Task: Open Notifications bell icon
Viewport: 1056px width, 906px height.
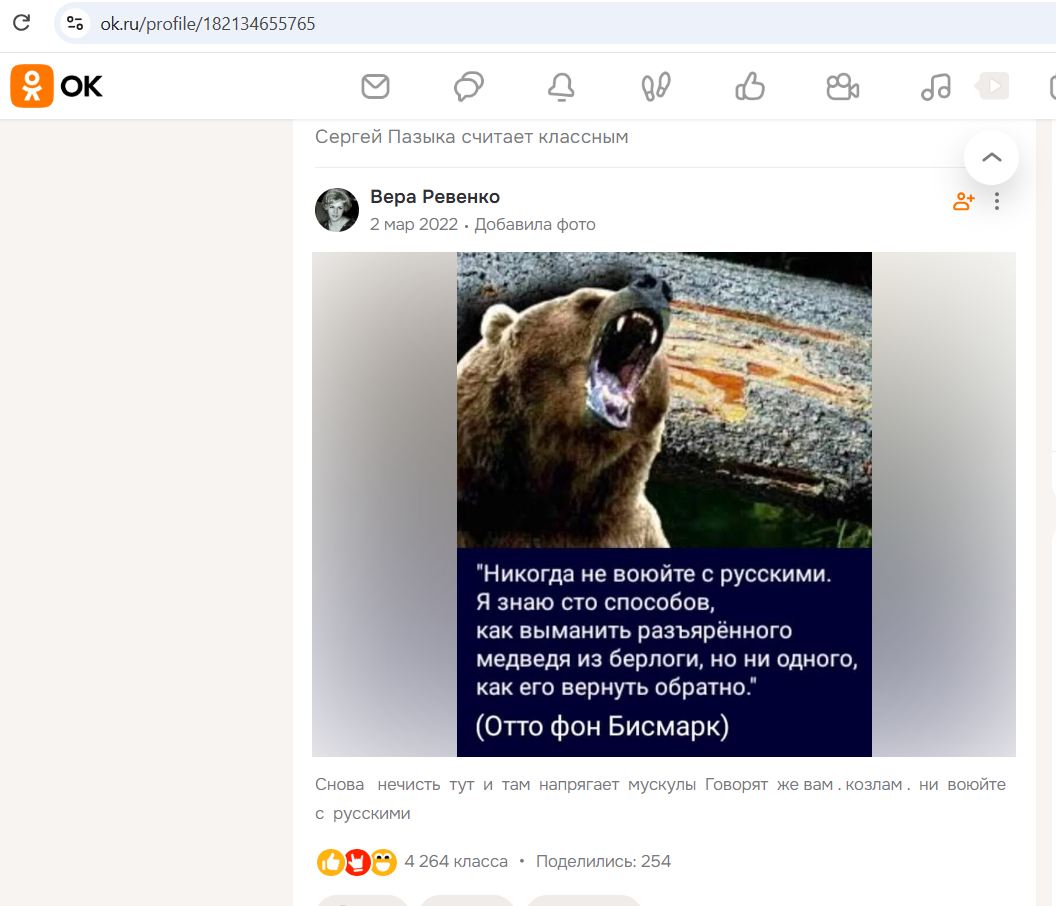Action: point(561,86)
